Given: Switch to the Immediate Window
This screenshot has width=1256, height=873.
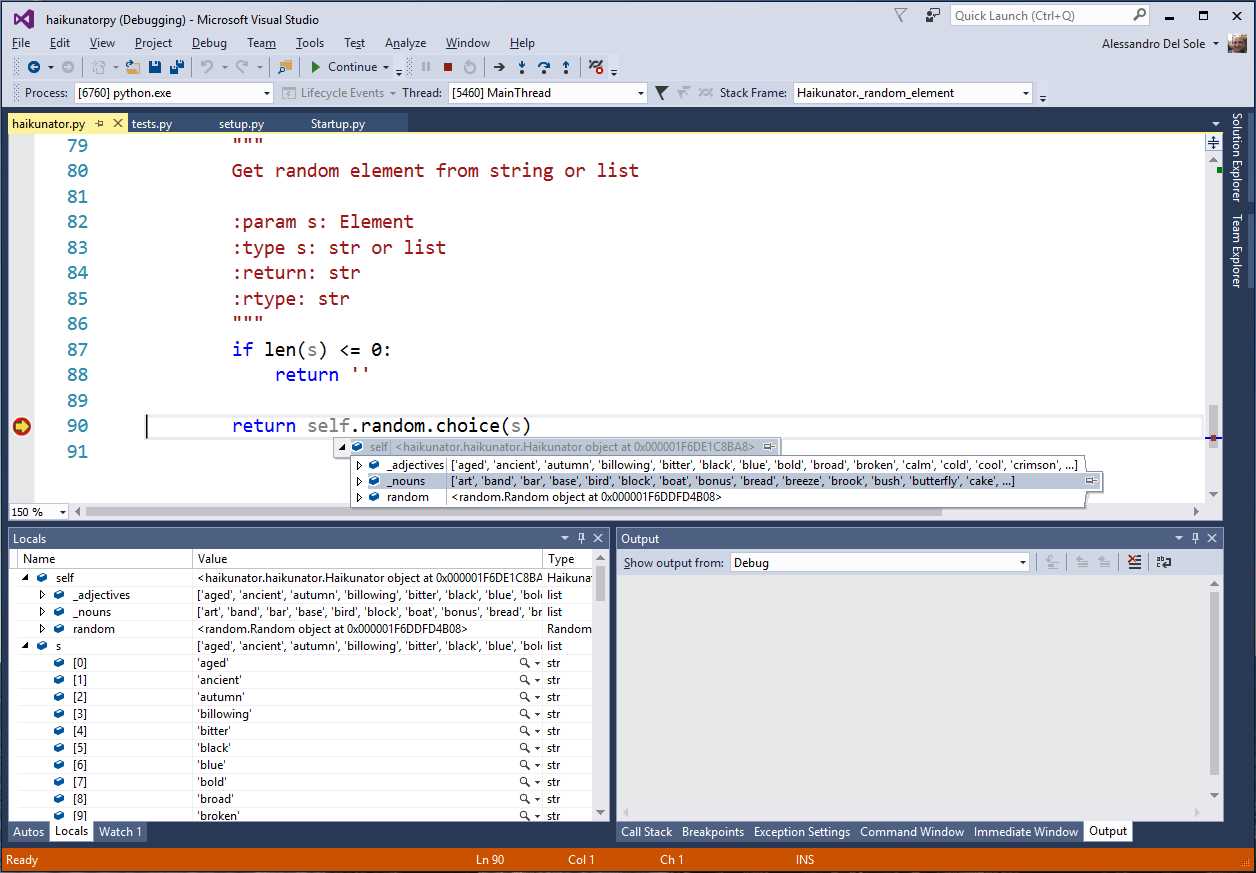Looking at the screenshot, I should [1025, 831].
